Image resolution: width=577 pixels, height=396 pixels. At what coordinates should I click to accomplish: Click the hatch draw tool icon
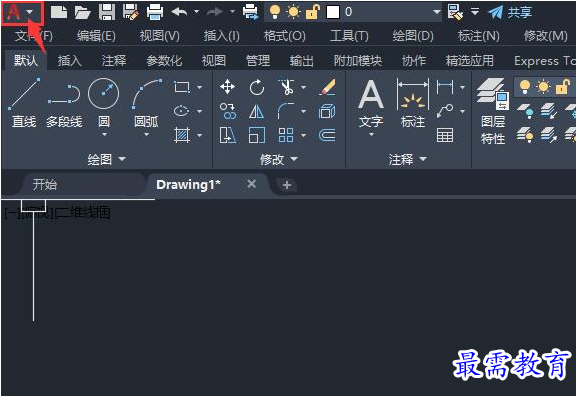pos(181,135)
